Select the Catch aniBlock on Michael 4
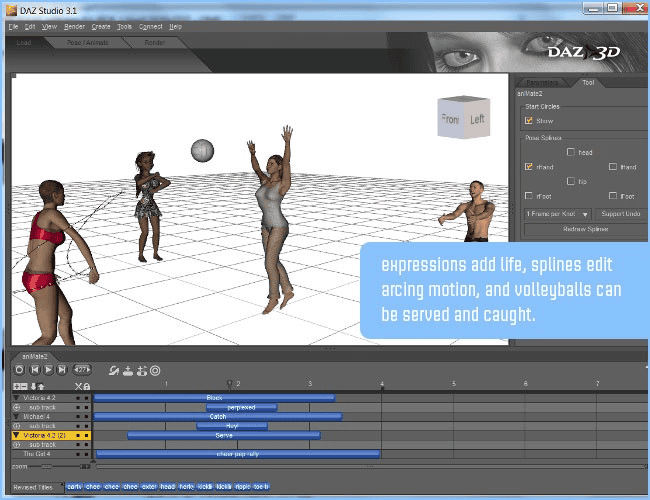650x500 pixels. (x=218, y=417)
